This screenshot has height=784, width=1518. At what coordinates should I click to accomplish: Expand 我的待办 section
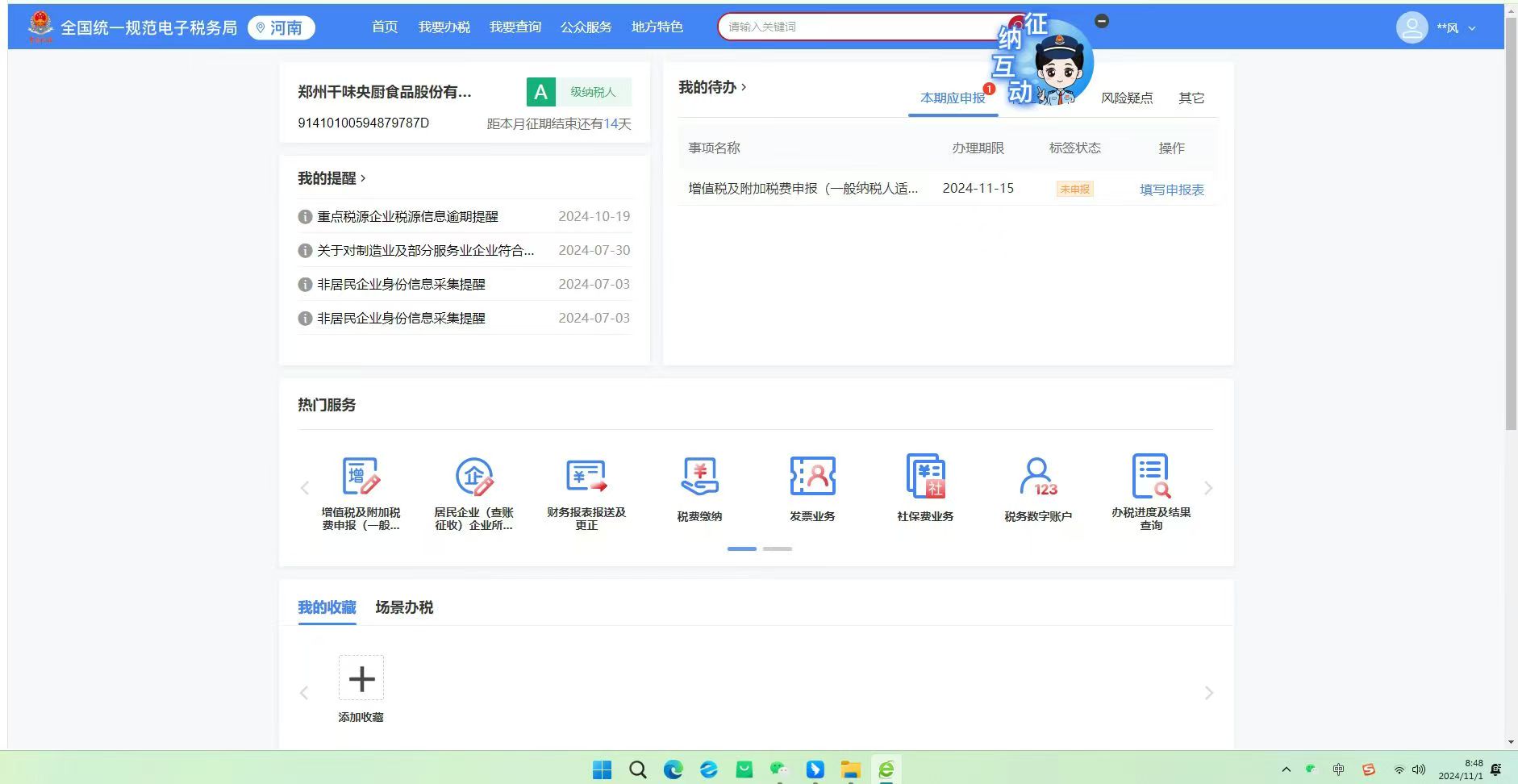[712, 87]
